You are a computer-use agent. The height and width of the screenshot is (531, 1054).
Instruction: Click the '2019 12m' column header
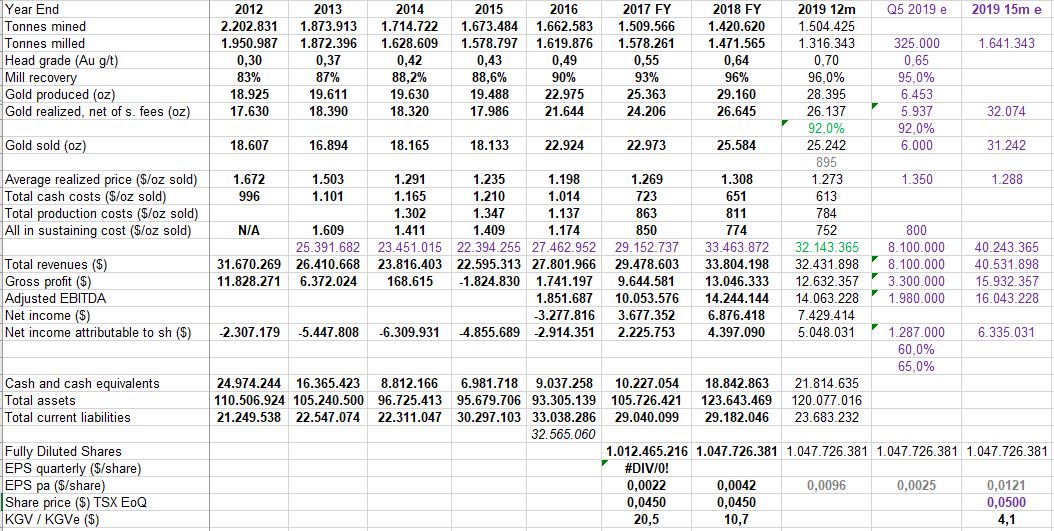click(827, 9)
